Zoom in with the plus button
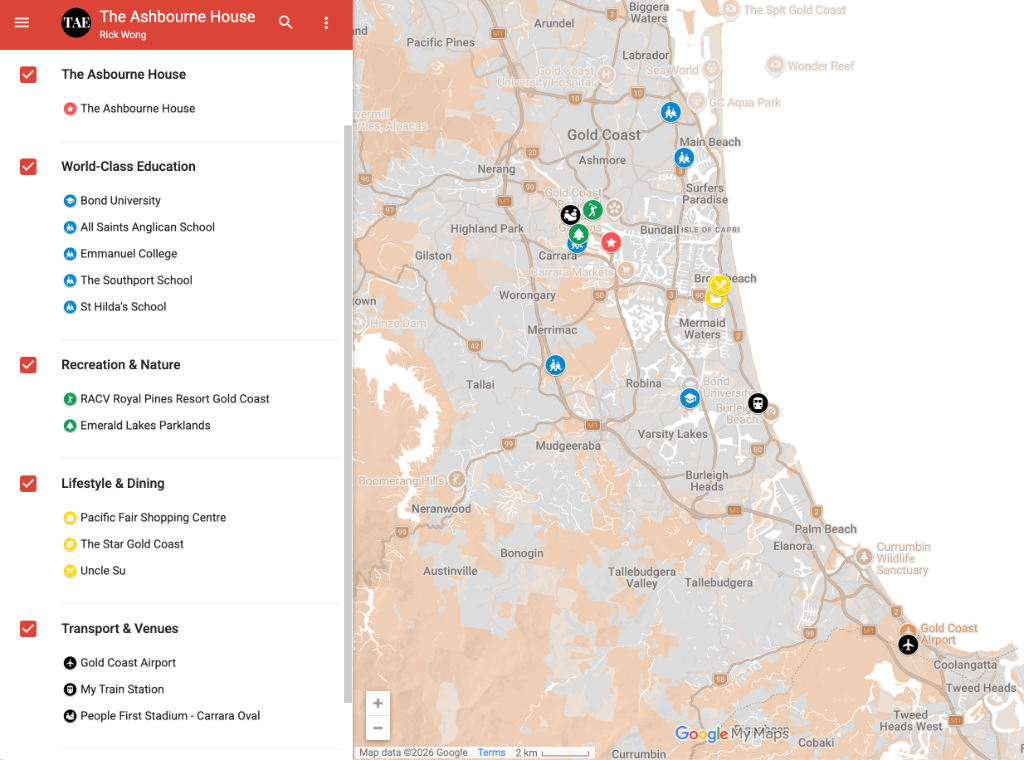This screenshot has width=1024, height=760. tap(377, 703)
